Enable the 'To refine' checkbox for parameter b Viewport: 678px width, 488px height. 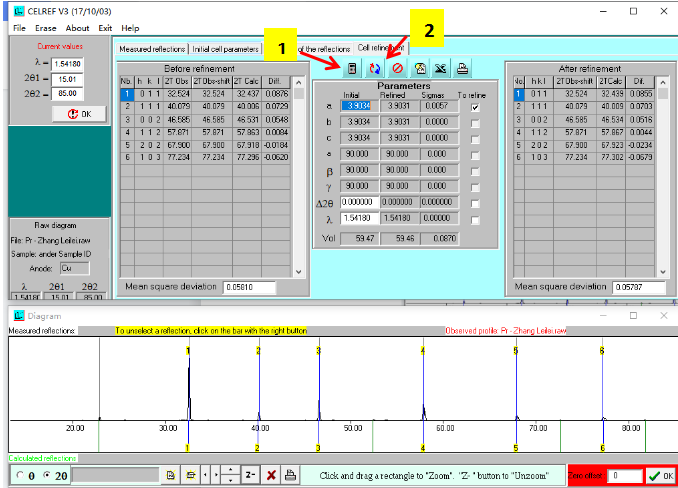pyautogui.click(x=474, y=122)
